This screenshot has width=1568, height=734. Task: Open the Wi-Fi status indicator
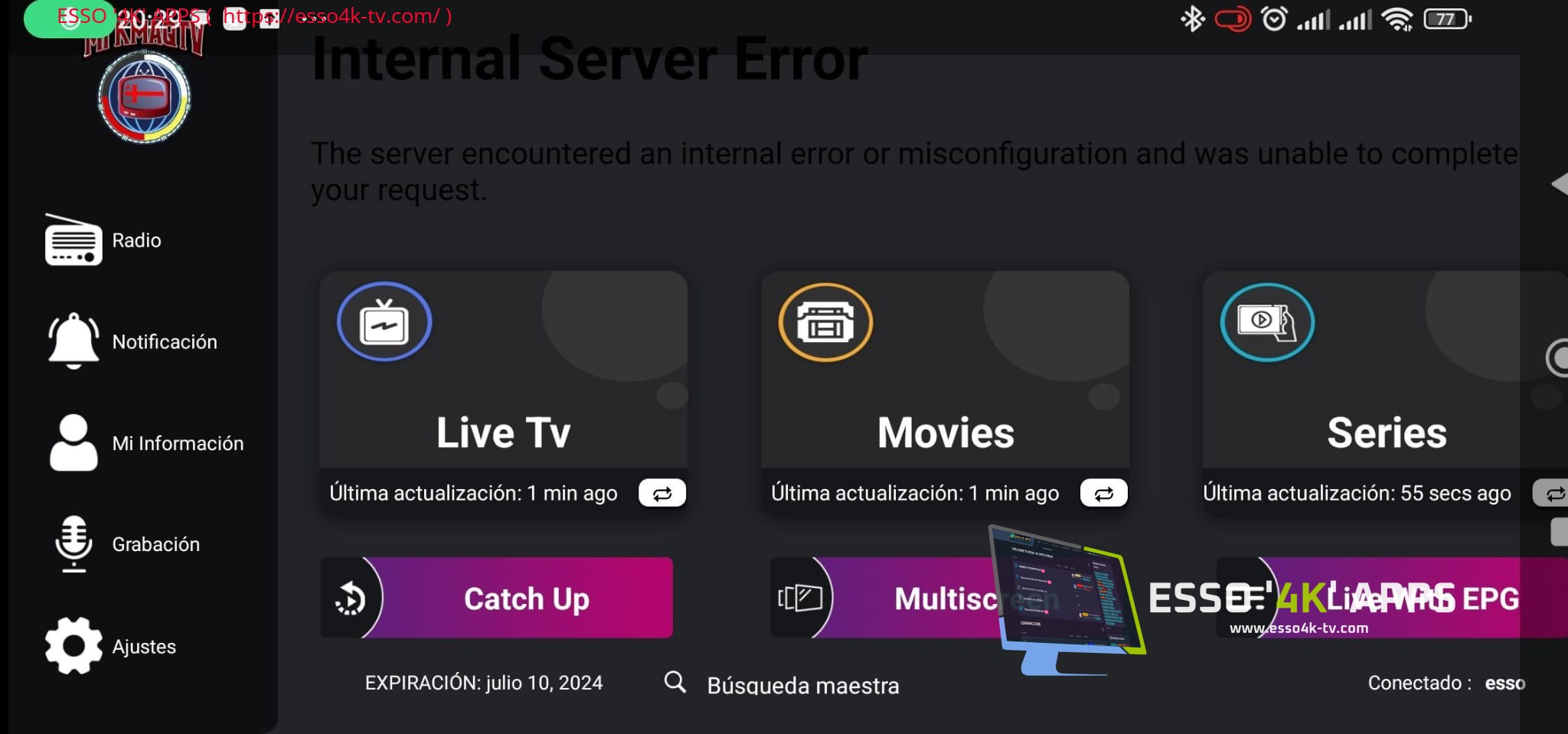1398,19
